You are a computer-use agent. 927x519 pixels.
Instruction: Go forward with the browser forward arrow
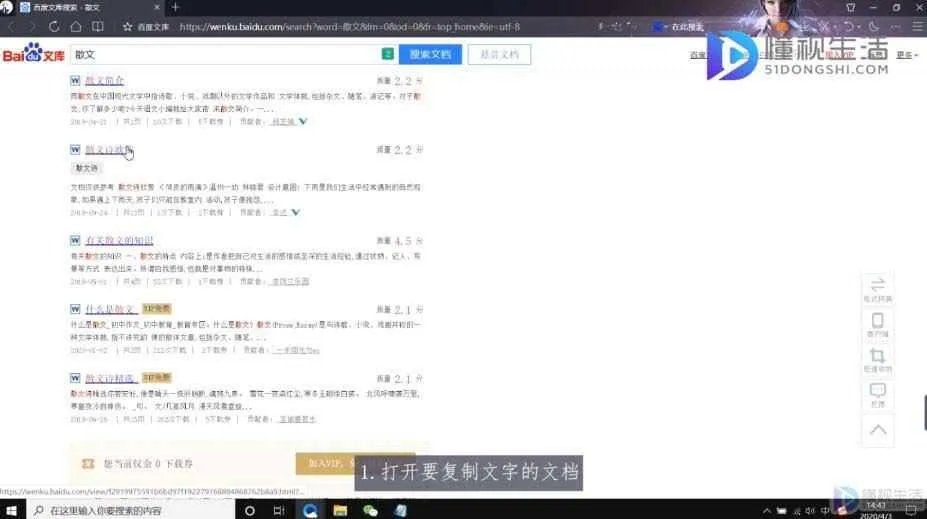pos(32,27)
